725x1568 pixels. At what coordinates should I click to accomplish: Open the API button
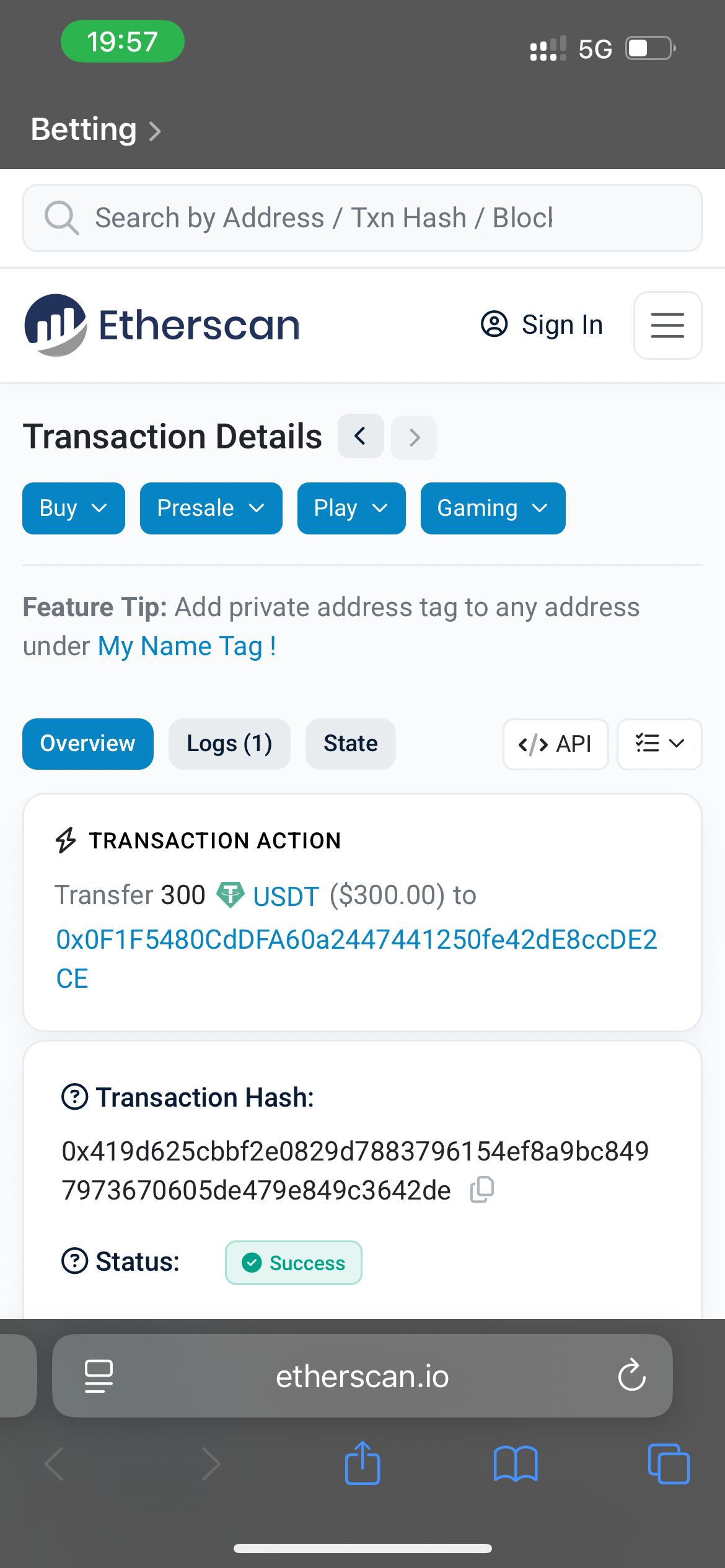(x=555, y=744)
